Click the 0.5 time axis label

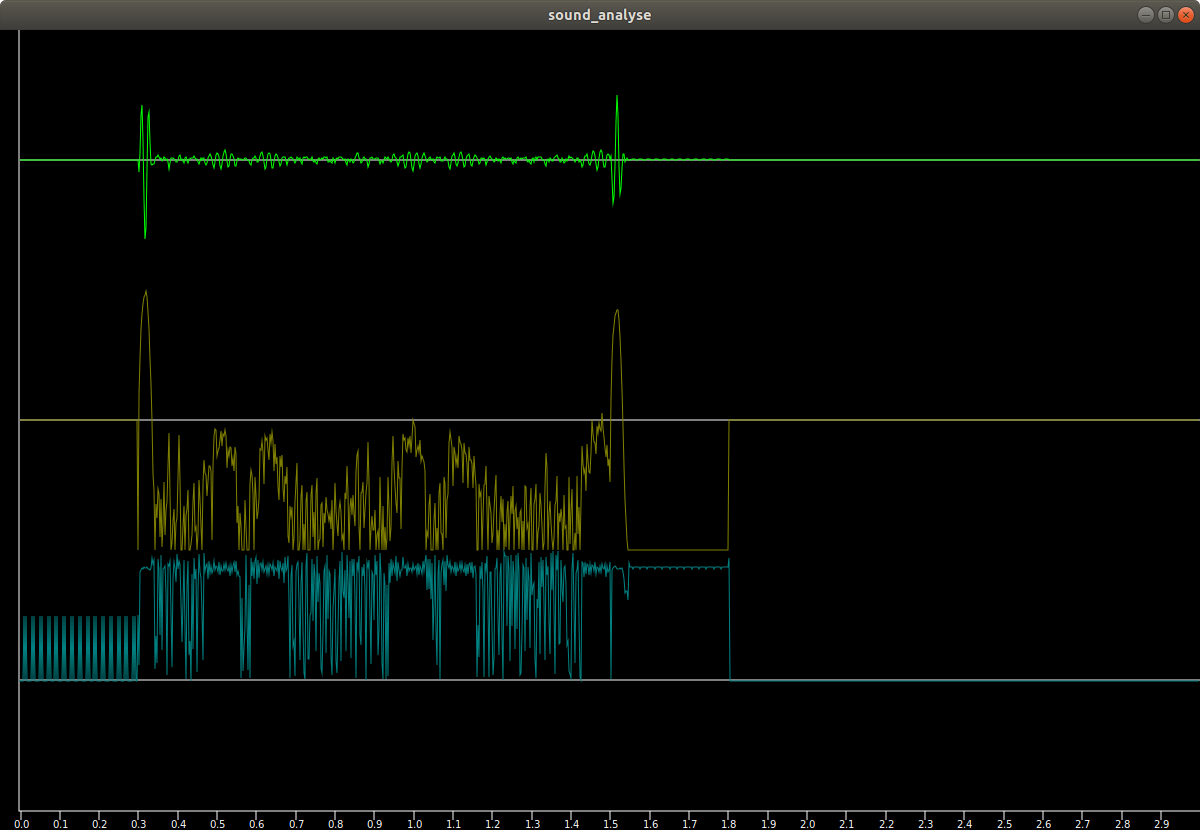coord(217,823)
